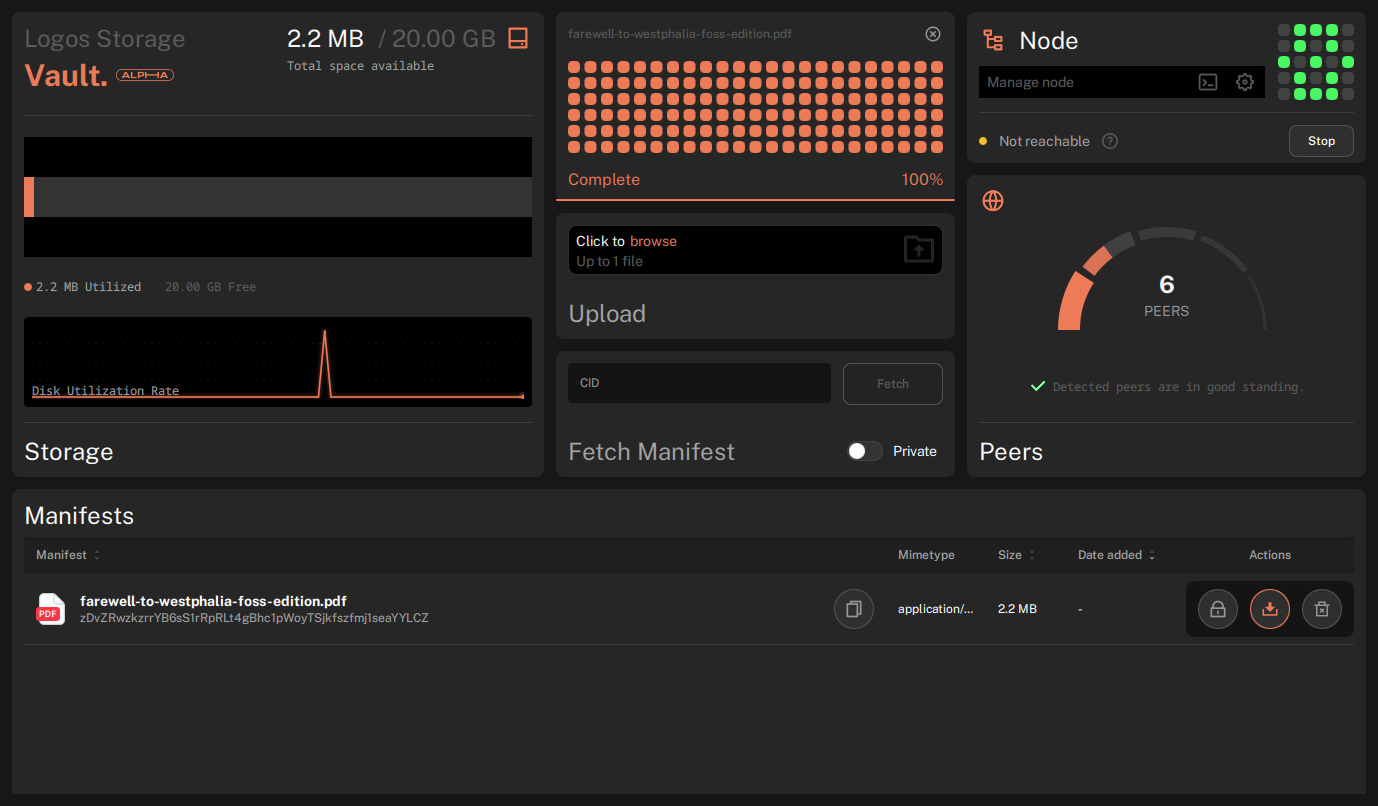Copy the CID of farewell-to-westphalia manifest
Screen dimensions: 1378x806
854,609
